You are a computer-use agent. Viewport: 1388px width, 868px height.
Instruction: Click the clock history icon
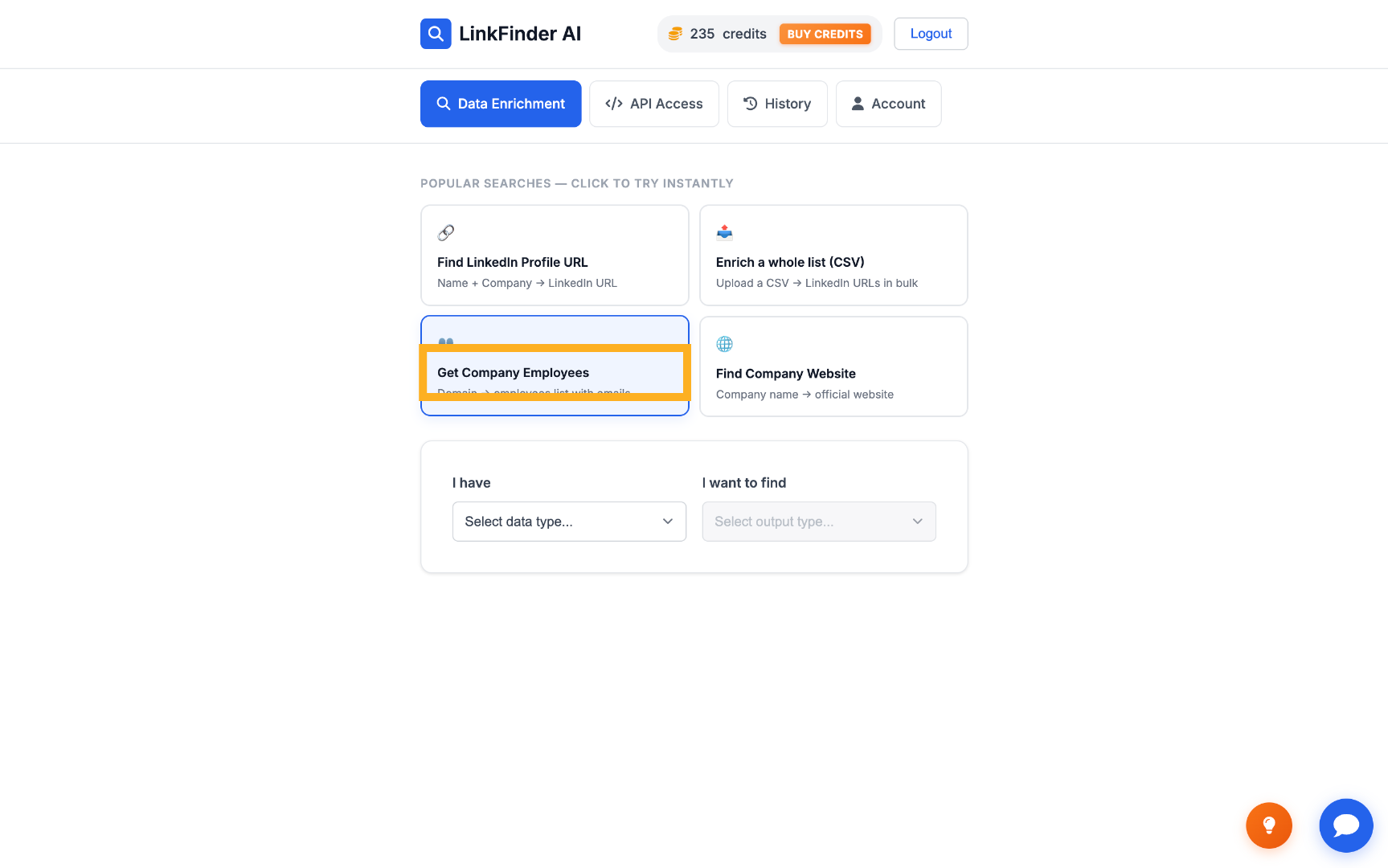[x=751, y=103]
